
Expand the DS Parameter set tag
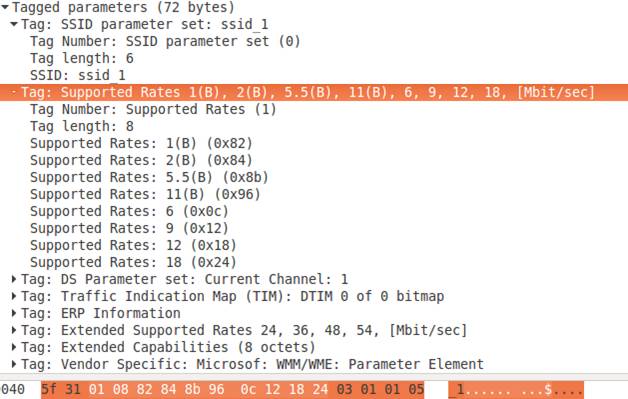click(14, 279)
